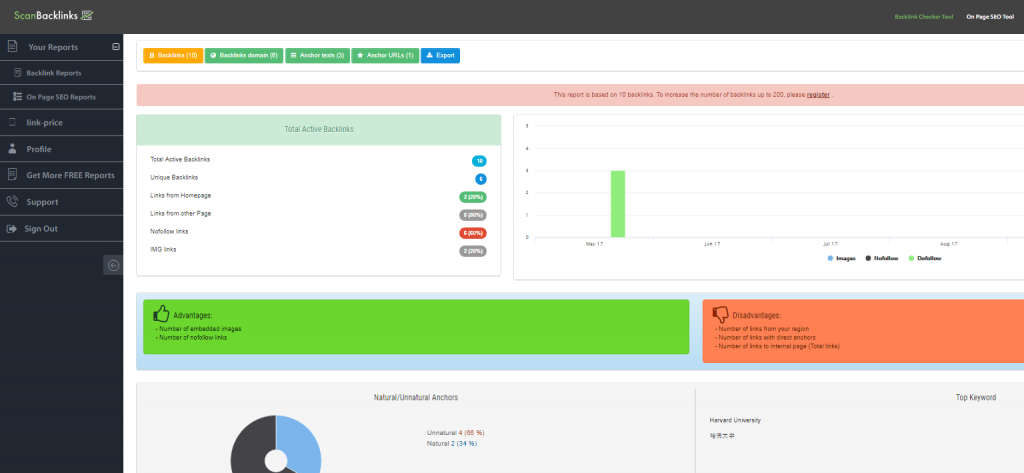This screenshot has height=473, width=1024.
Task: Click the green May 17 chart bar
Action: tap(618, 204)
